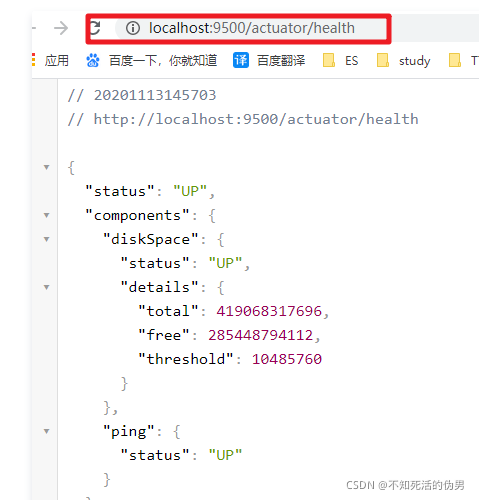Click the "diskSpace" key

(151, 239)
